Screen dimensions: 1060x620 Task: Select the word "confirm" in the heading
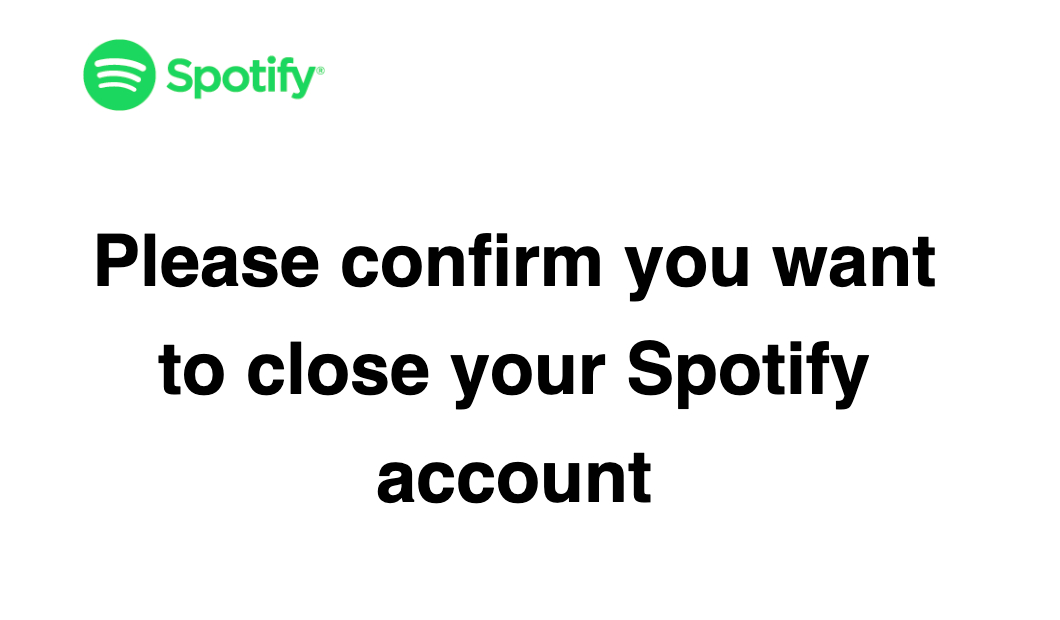tap(472, 263)
